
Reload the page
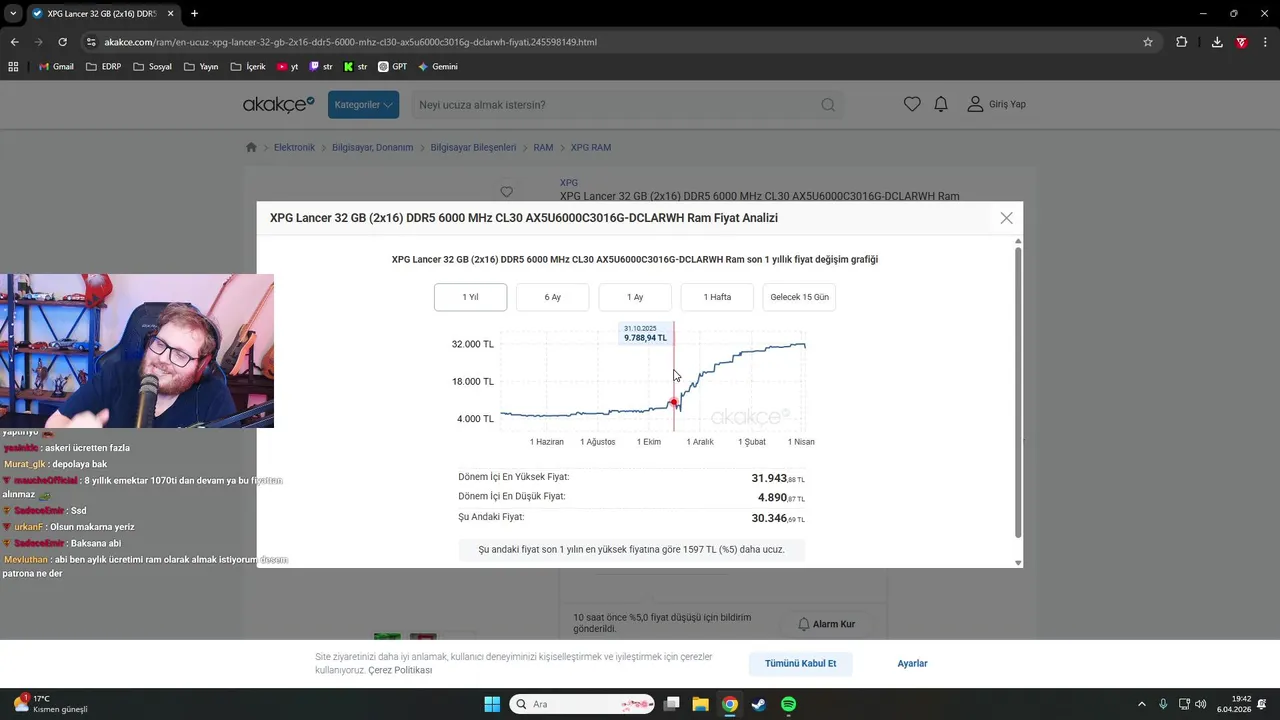62,42
